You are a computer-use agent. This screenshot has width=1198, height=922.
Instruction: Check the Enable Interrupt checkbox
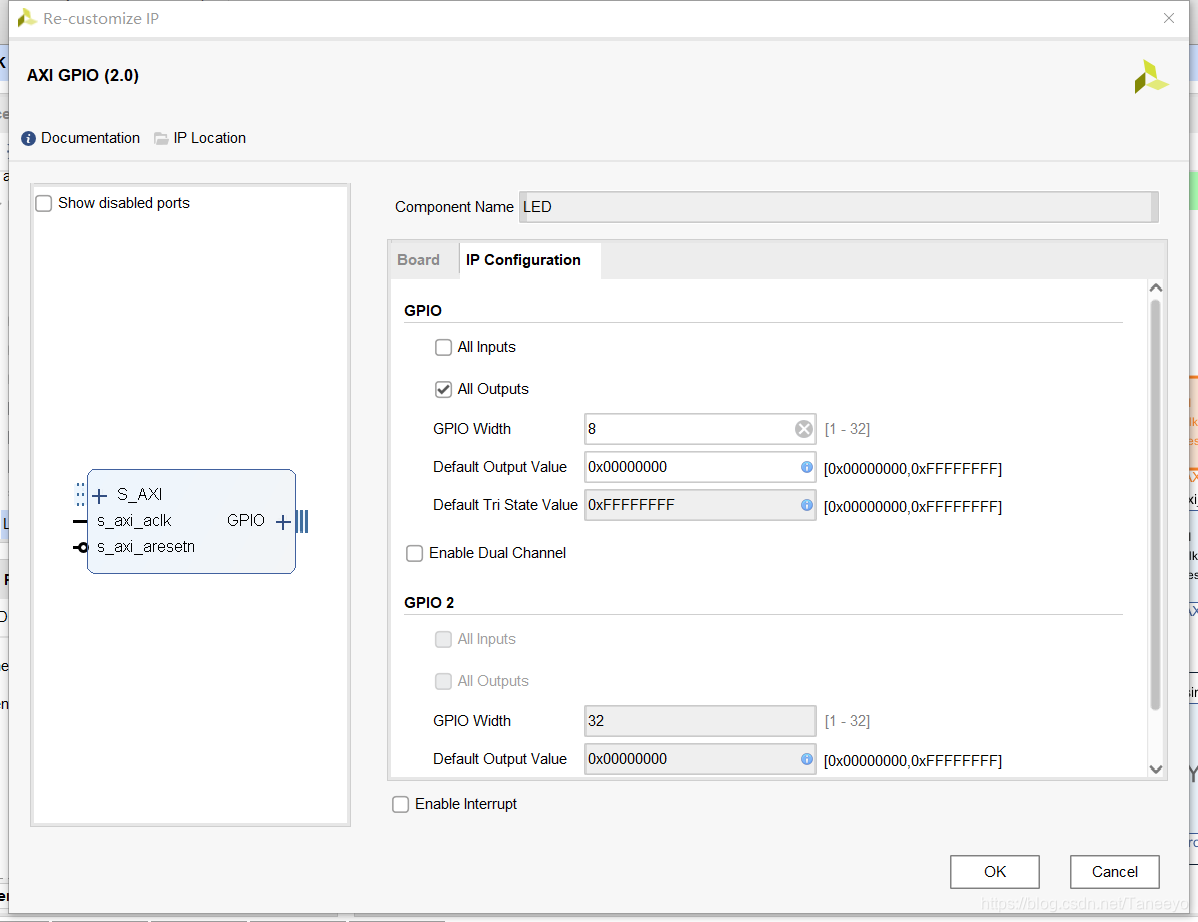pyautogui.click(x=400, y=804)
